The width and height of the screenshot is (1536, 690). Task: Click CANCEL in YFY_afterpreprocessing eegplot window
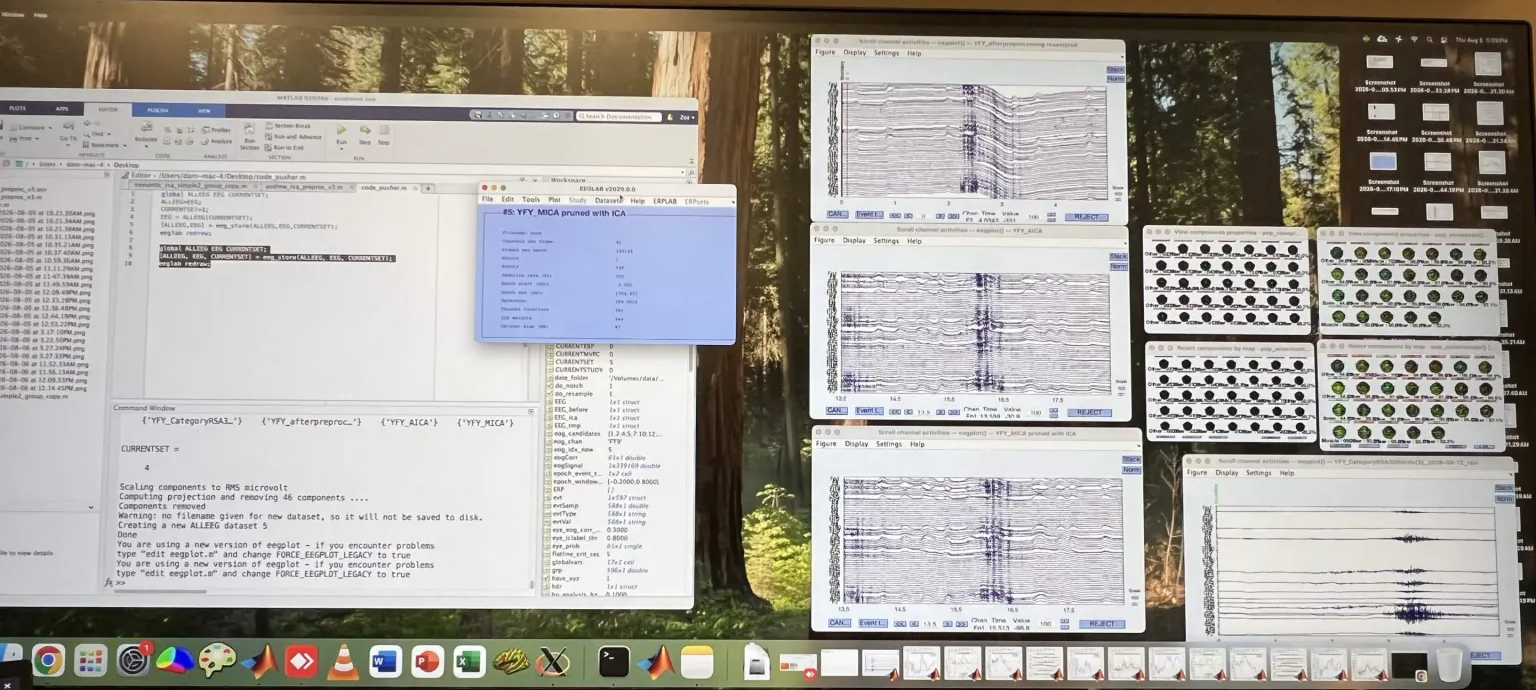click(837, 214)
